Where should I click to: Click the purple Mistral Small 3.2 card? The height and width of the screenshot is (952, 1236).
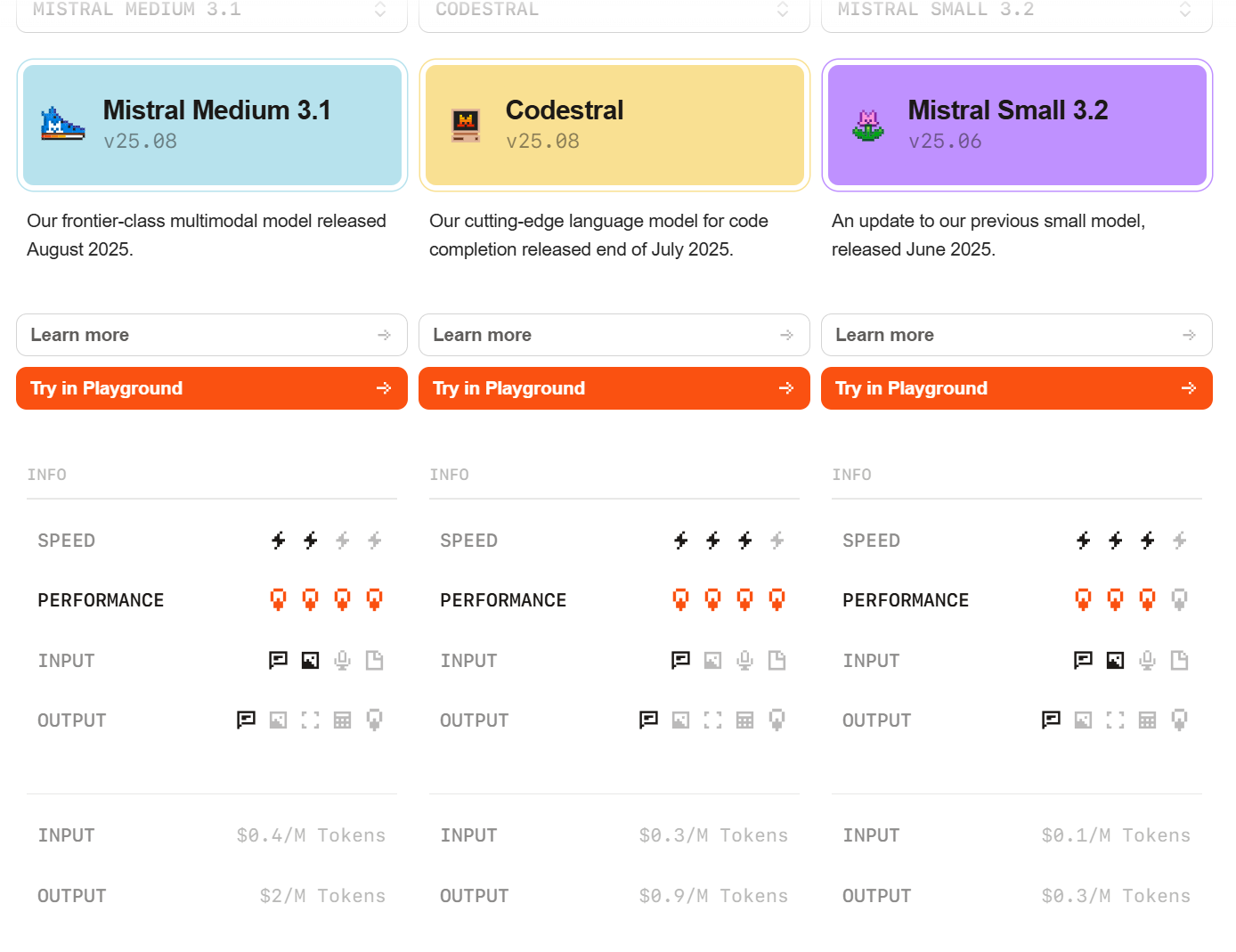click(x=1017, y=125)
